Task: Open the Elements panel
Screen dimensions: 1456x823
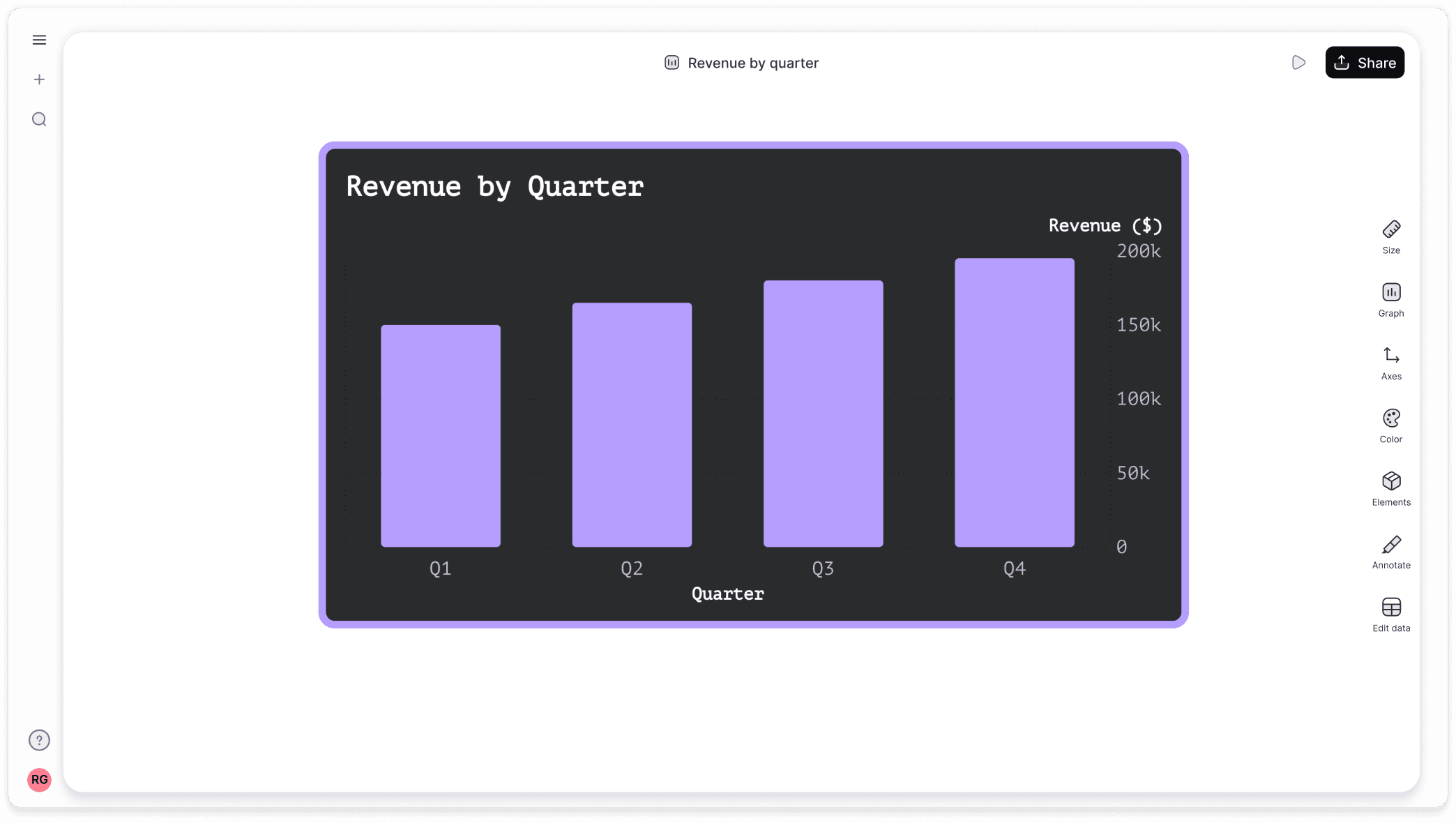Action: [x=1390, y=488]
